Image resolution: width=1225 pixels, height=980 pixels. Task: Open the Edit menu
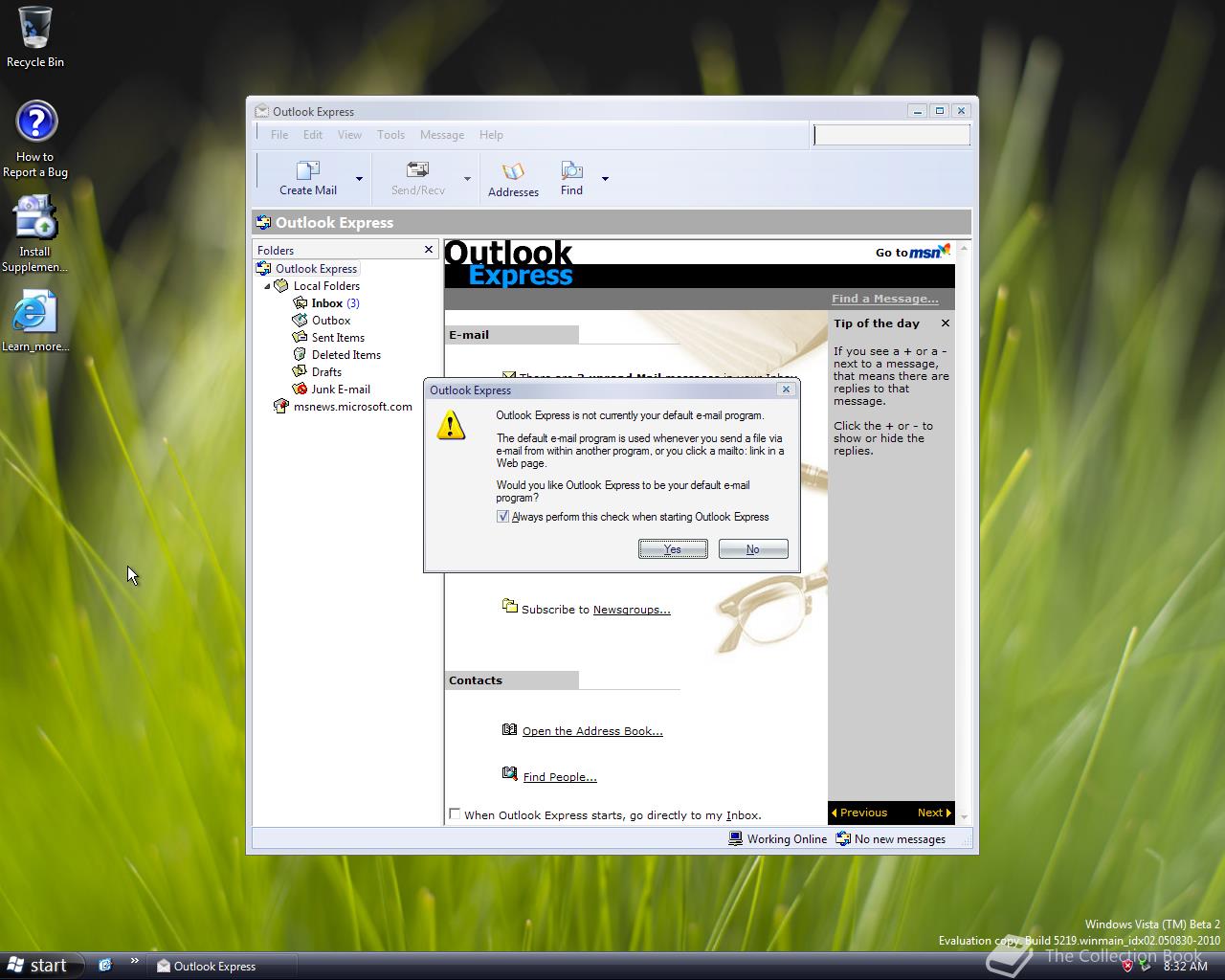coord(313,135)
